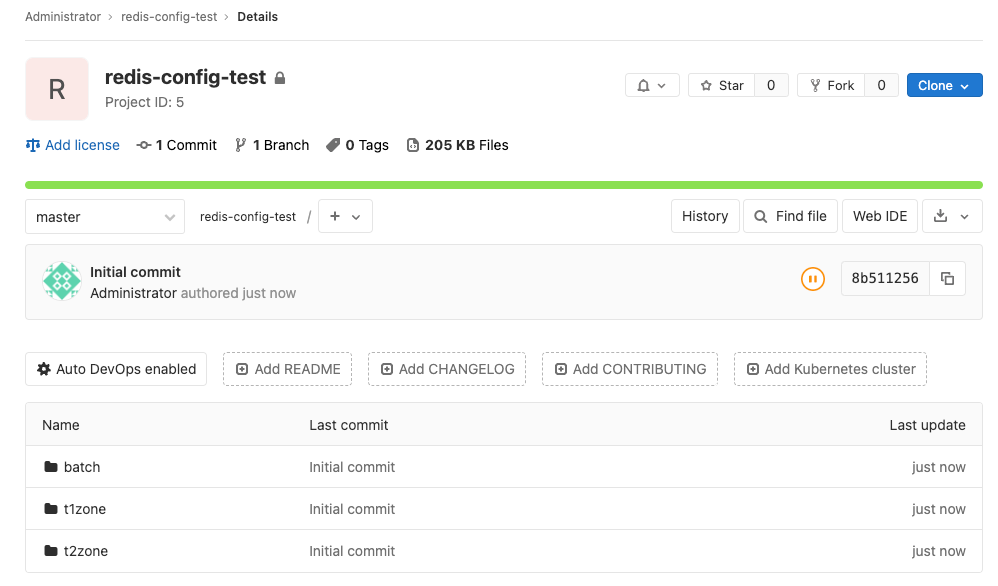Fork the redis-config-test project
The image size is (998, 586).
[831, 86]
